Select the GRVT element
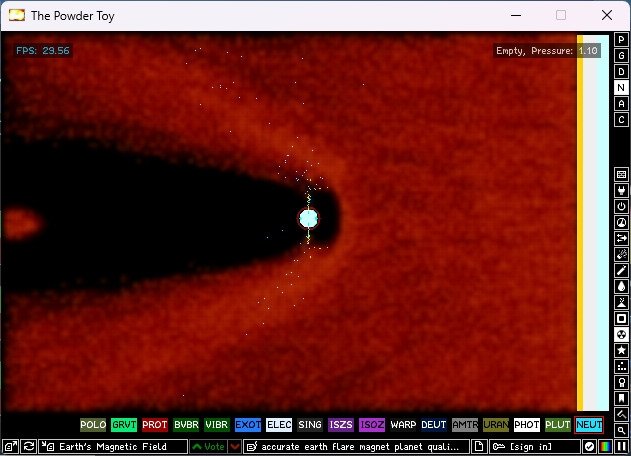 click(x=124, y=425)
